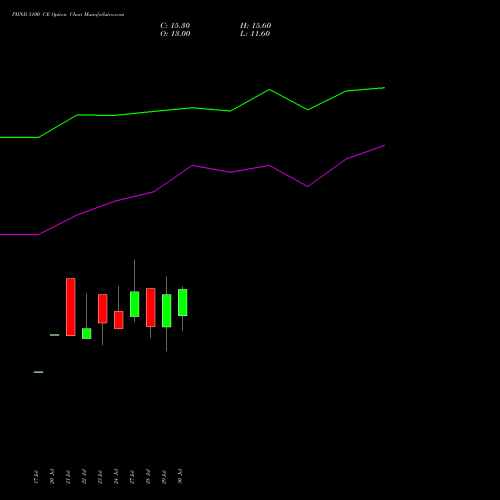Click the close value 'C: 15.30'
Image resolution: width=500 pixels, height=500 pixels.
pos(175,26)
